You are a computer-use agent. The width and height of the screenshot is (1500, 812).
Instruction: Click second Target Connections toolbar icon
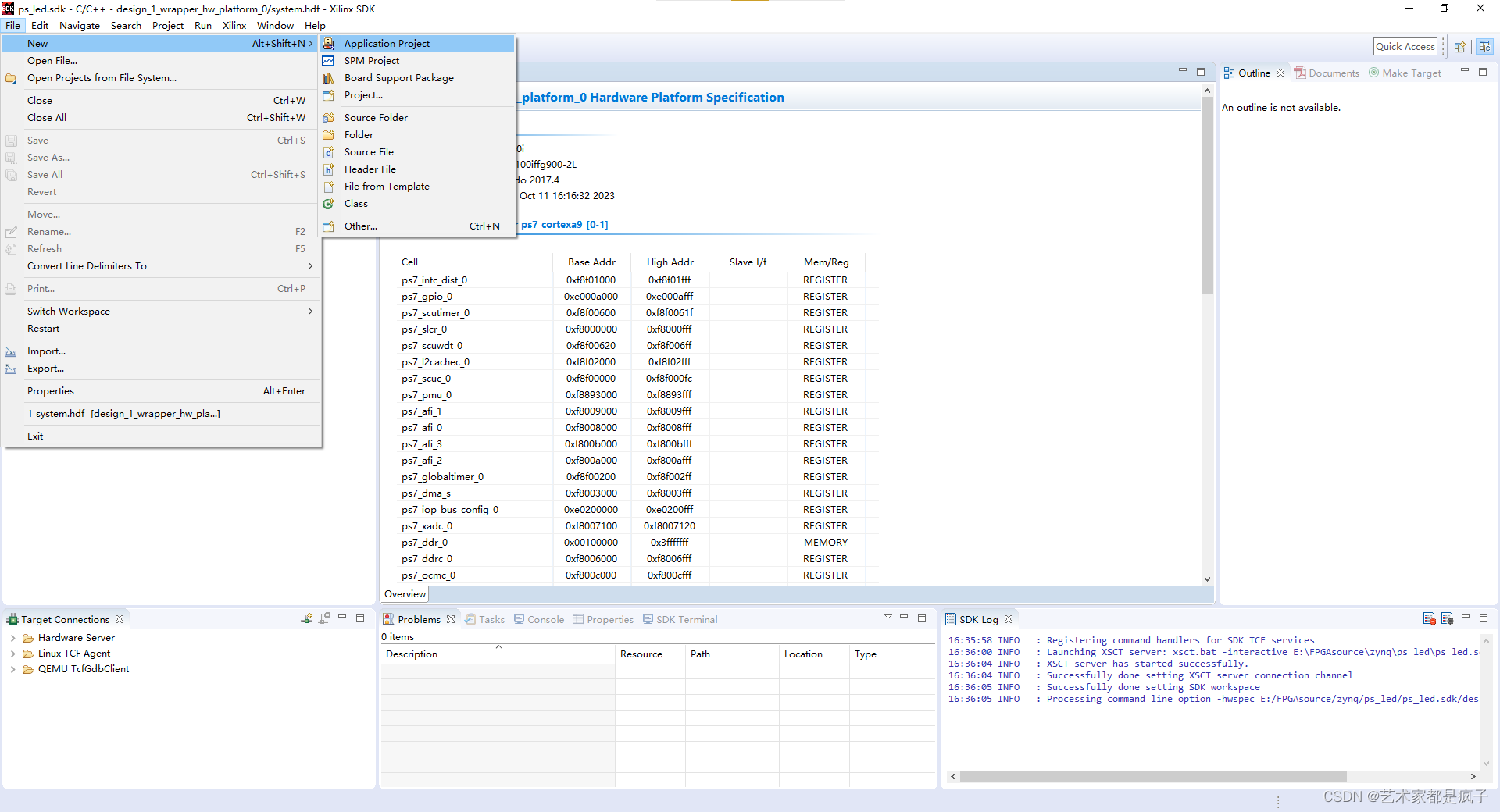click(325, 618)
